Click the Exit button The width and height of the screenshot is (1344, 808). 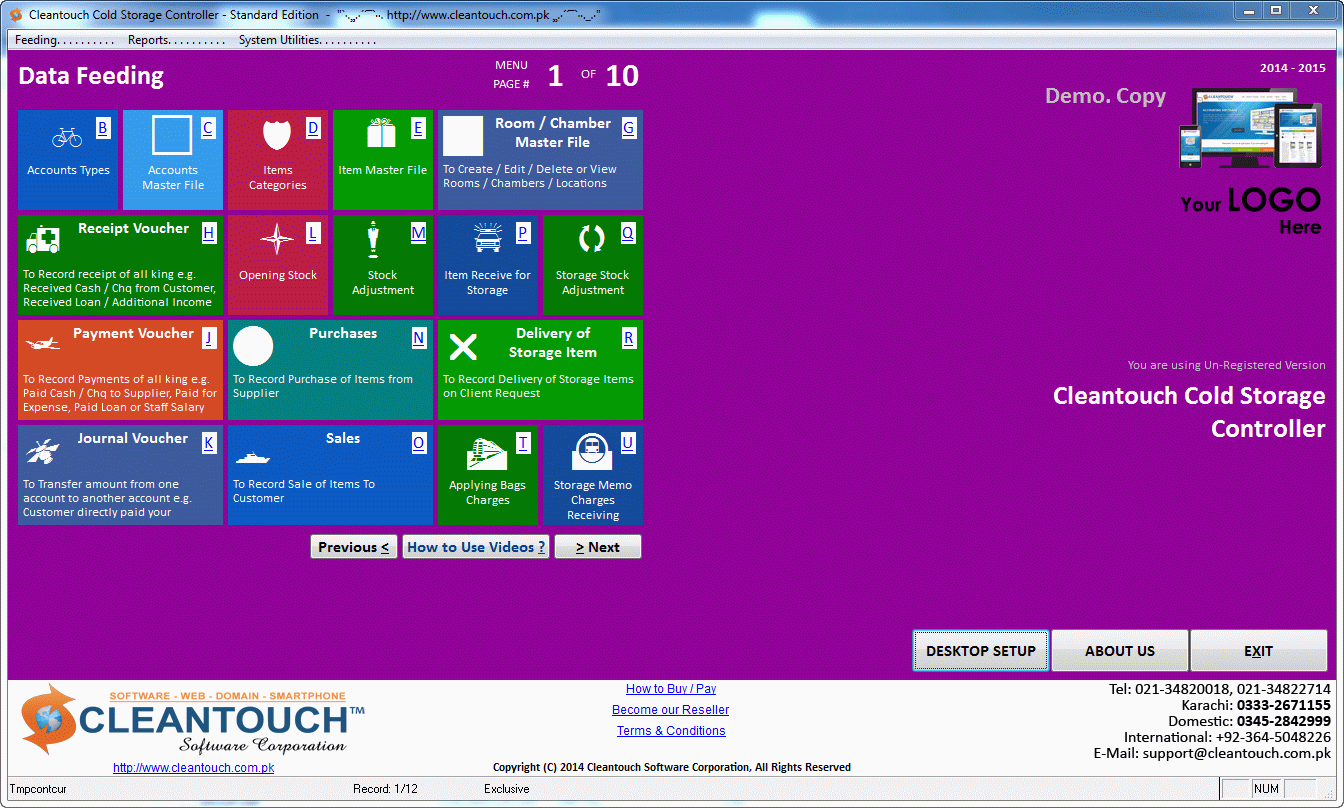click(1259, 651)
